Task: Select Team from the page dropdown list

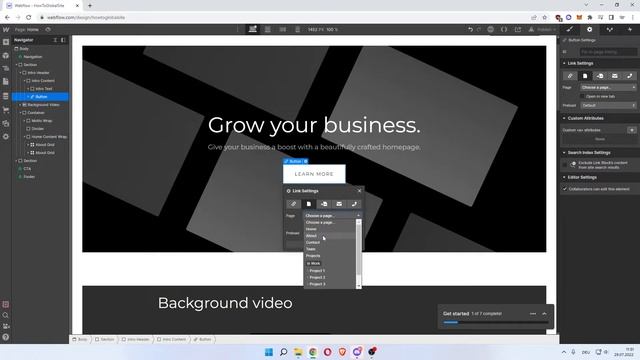Action: click(330, 249)
